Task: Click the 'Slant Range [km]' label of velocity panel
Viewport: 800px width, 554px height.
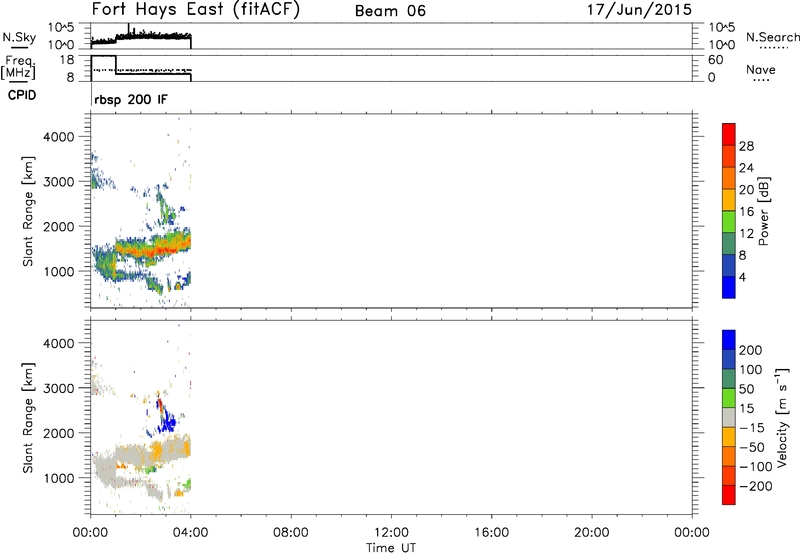Action: (x=28, y=418)
